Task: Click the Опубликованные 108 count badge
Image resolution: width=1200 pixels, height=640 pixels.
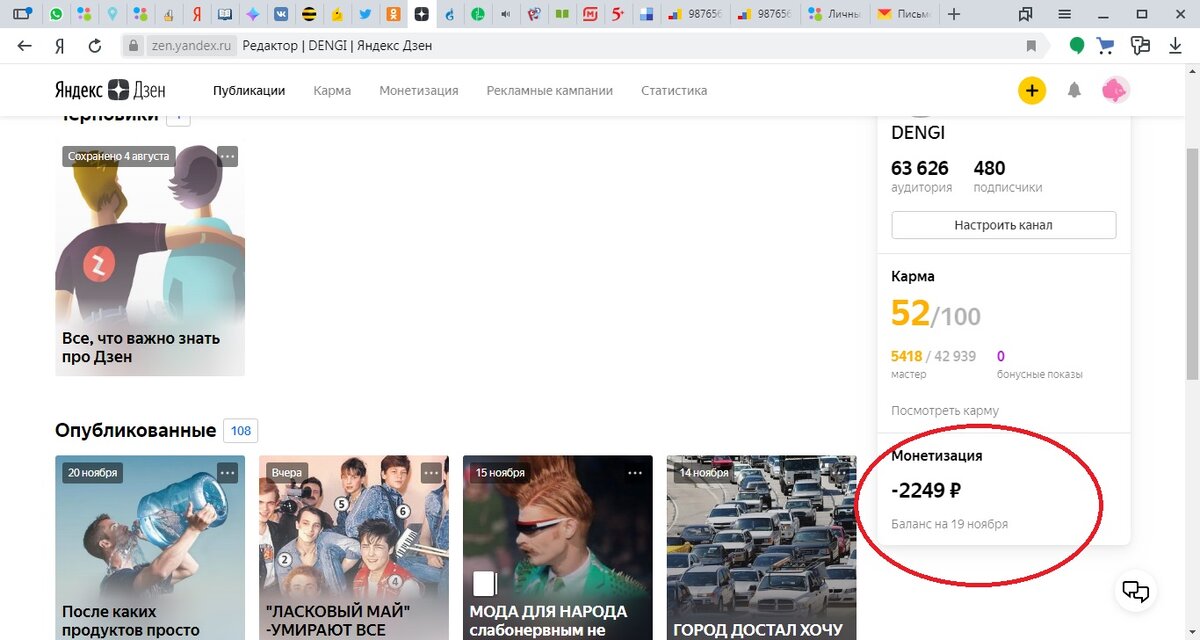Action: 241,431
